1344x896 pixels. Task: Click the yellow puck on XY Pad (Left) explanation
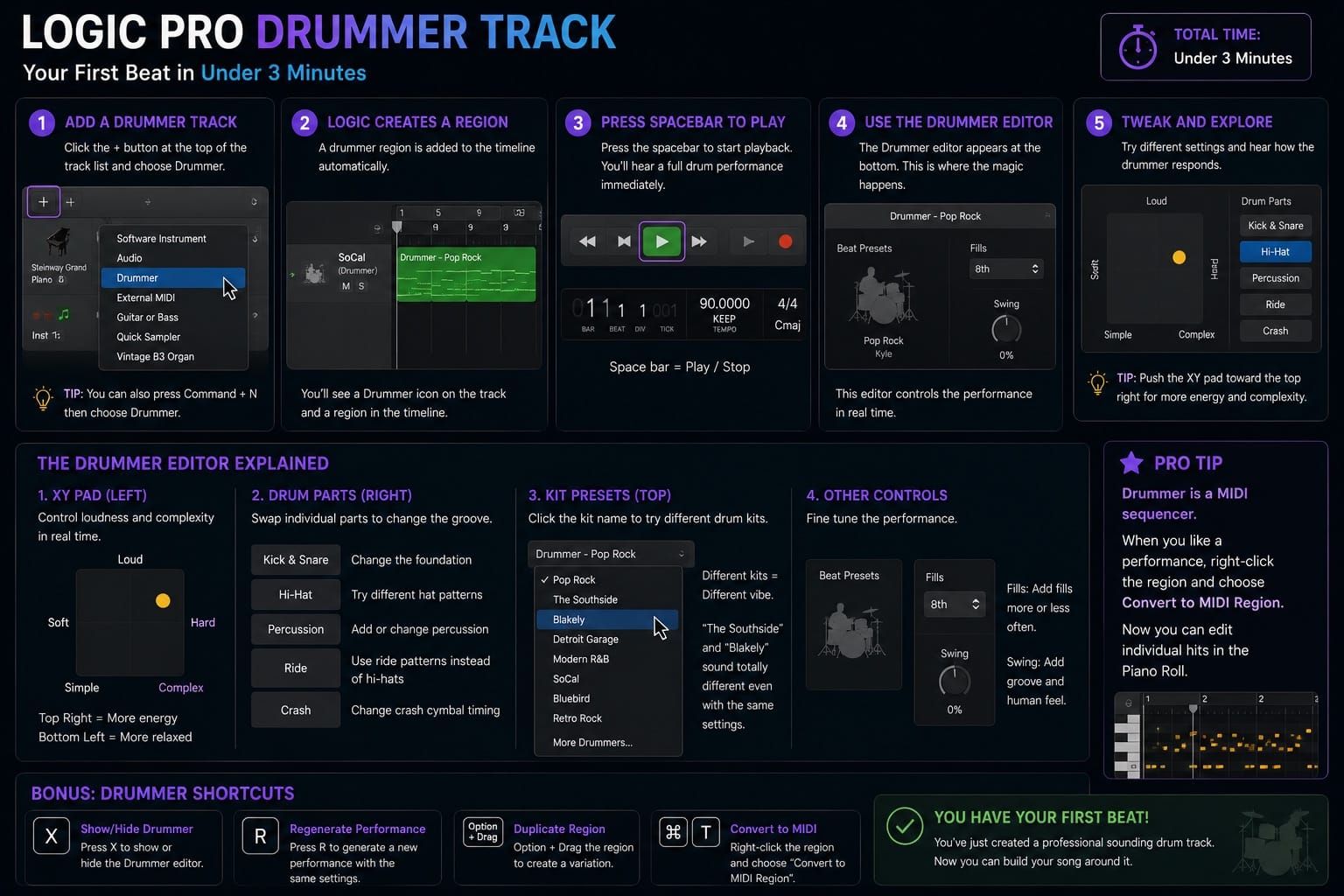(x=163, y=601)
